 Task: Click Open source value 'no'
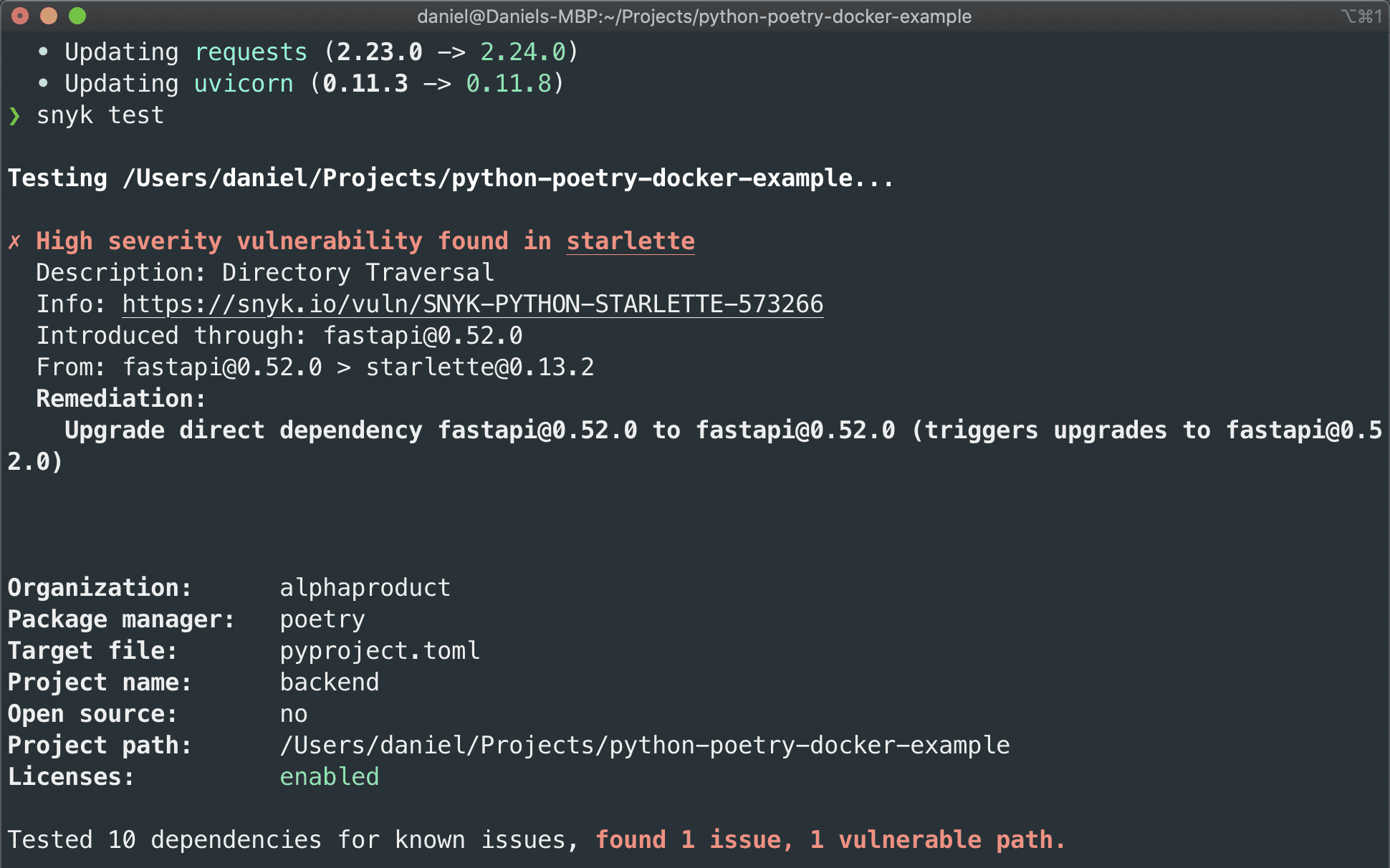294,714
